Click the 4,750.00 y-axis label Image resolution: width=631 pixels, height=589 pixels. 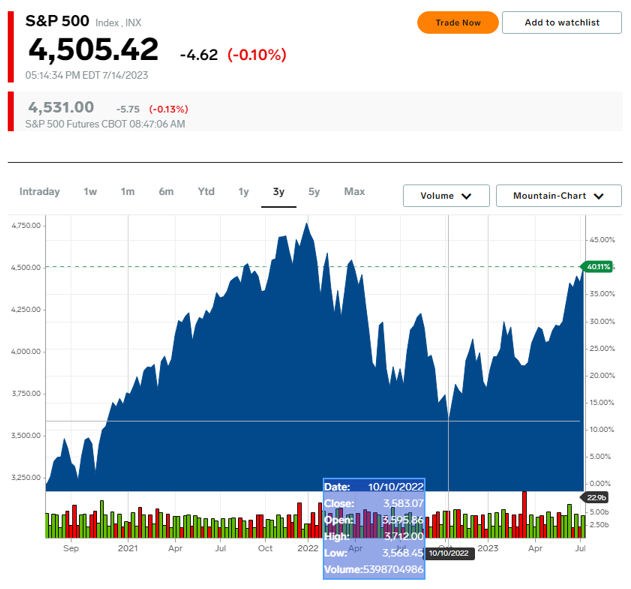tap(26, 226)
